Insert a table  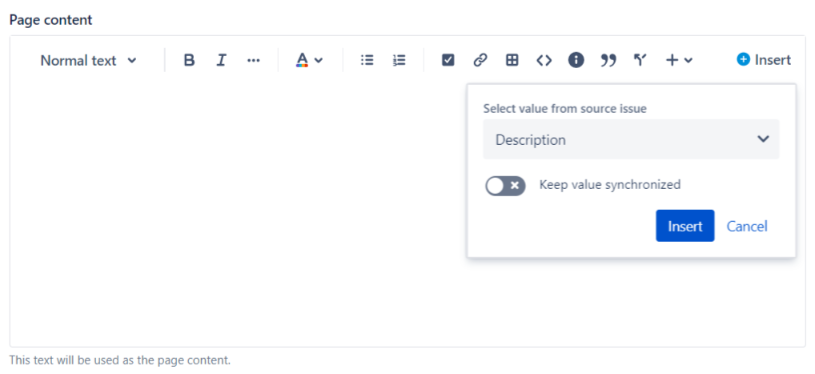tap(512, 60)
